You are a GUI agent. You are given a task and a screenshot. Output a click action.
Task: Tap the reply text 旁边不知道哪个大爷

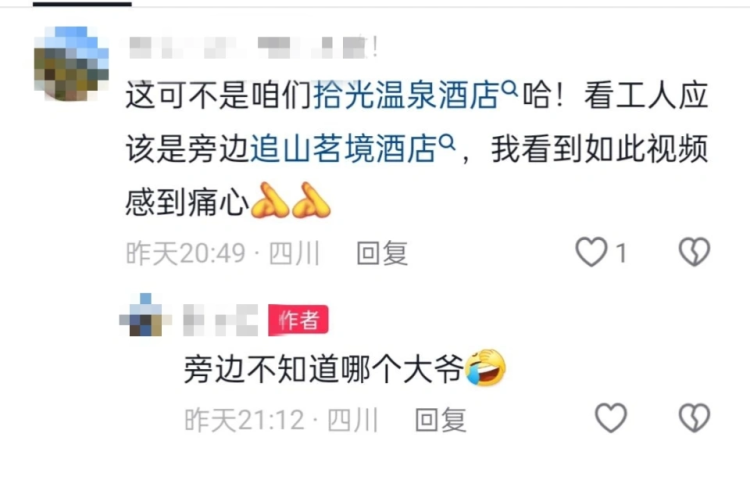point(324,370)
